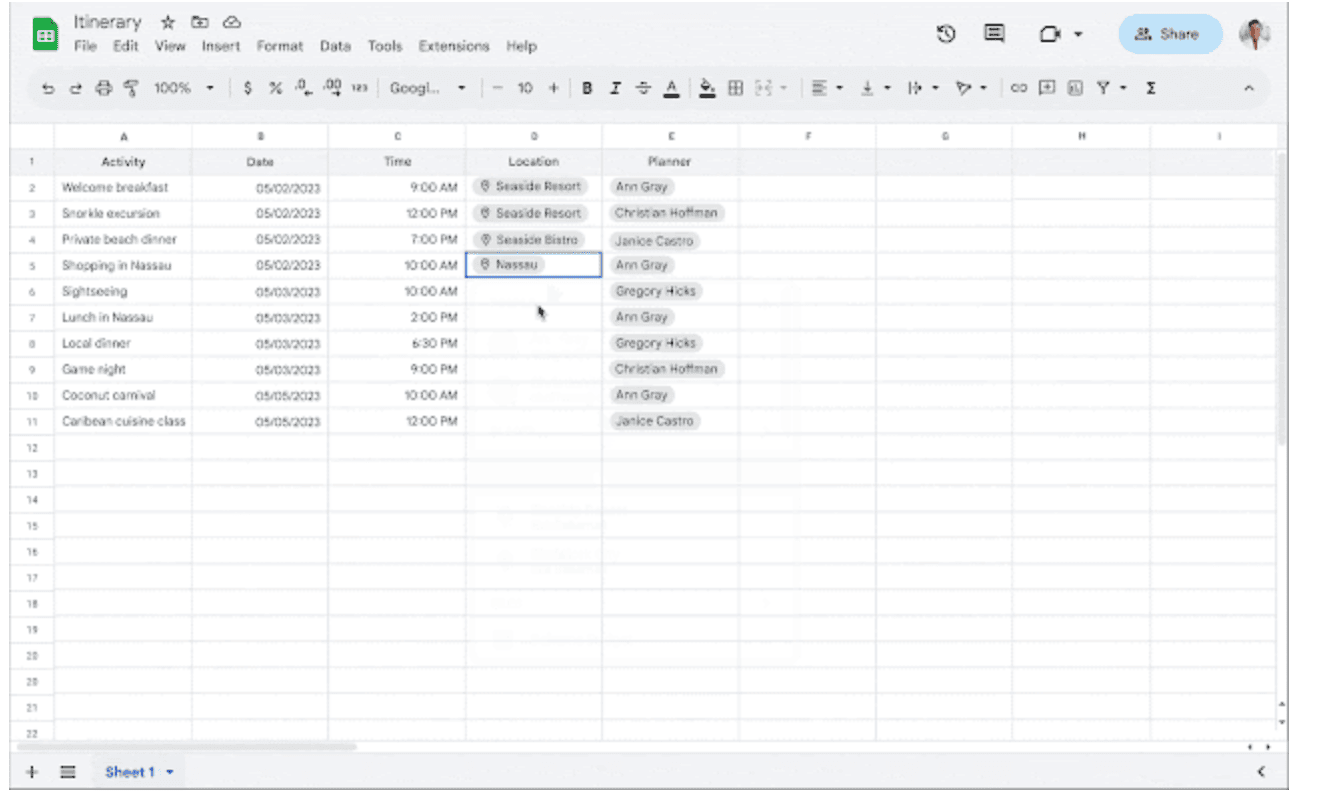
Task: Click the undo arrow in the toolbar
Action: pos(48,88)
